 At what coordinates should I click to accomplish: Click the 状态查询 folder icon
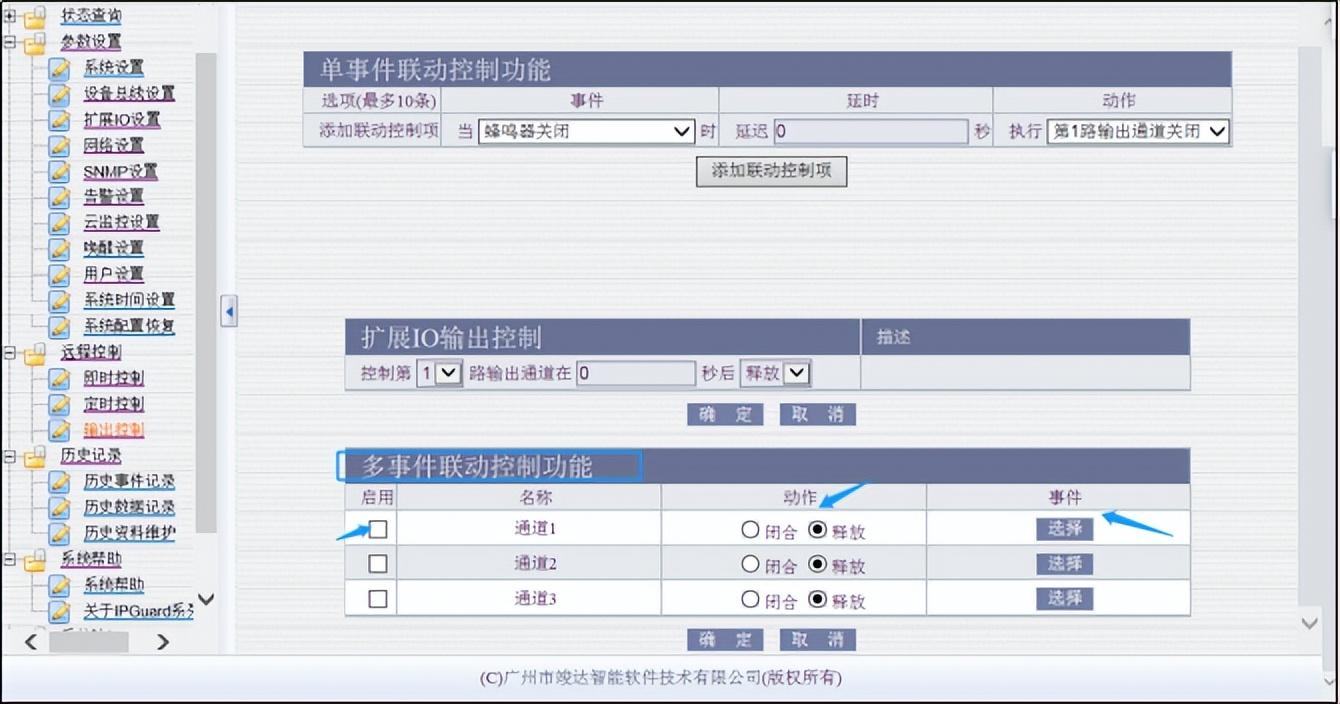[x=35, y=17]
